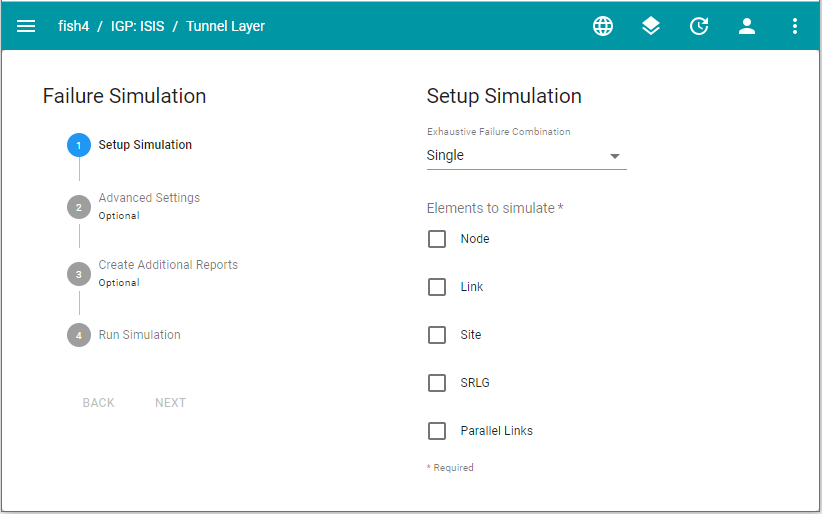Open Create Additional Reports step

[168, 265]
